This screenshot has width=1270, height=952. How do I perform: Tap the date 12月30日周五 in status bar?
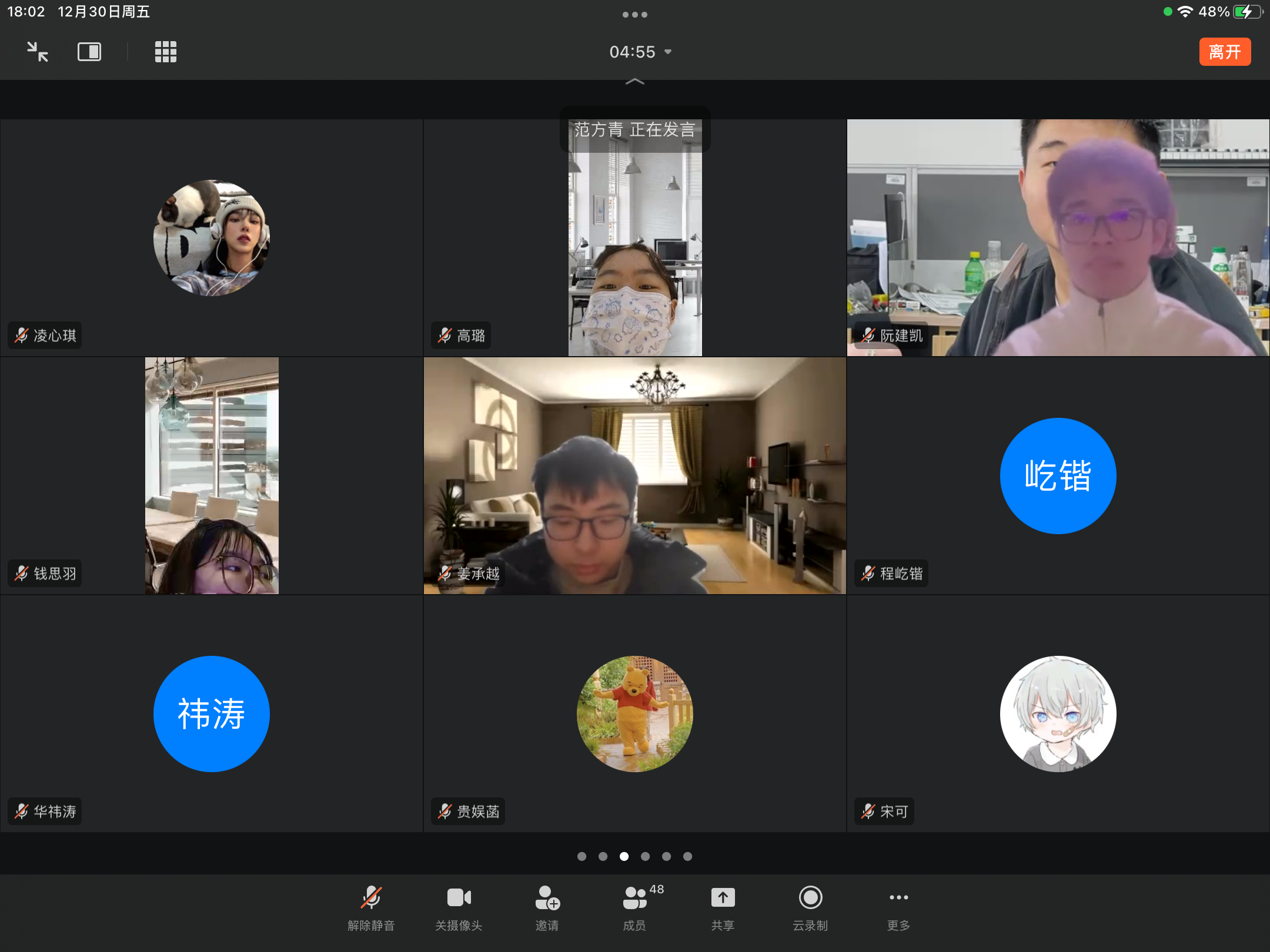point(104,12)
